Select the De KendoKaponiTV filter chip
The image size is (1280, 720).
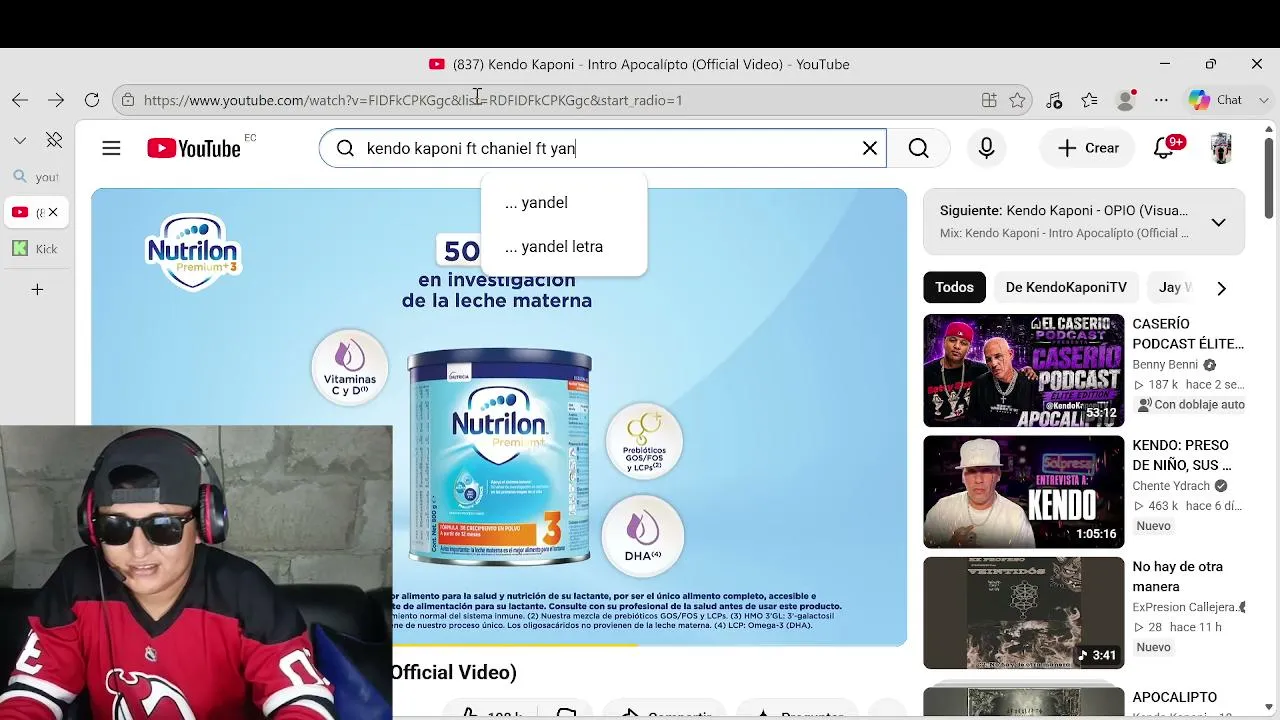click(x=1066, y=288)
